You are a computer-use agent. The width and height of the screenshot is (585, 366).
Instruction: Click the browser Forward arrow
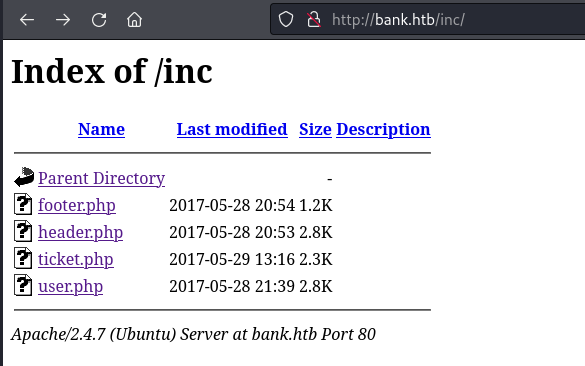click(x=63, y=19)
